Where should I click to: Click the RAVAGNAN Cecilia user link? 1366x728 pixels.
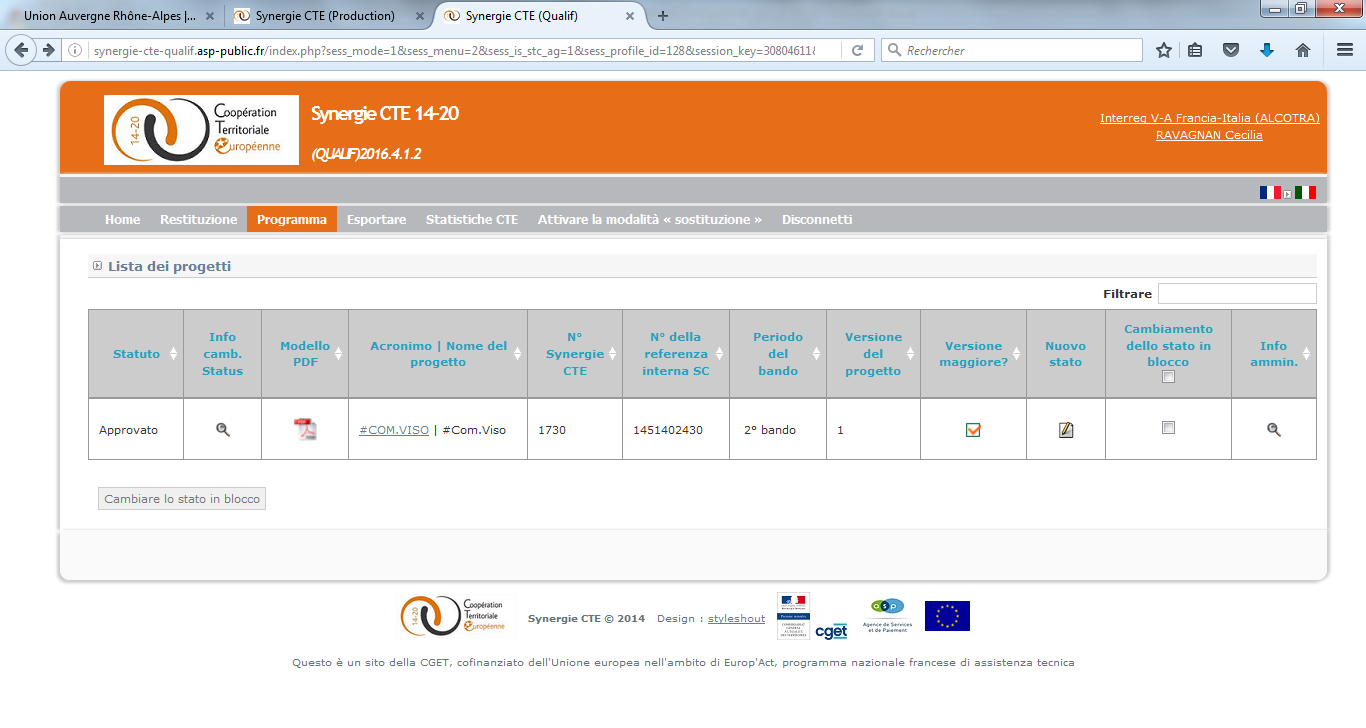(x=1209, y=135)
